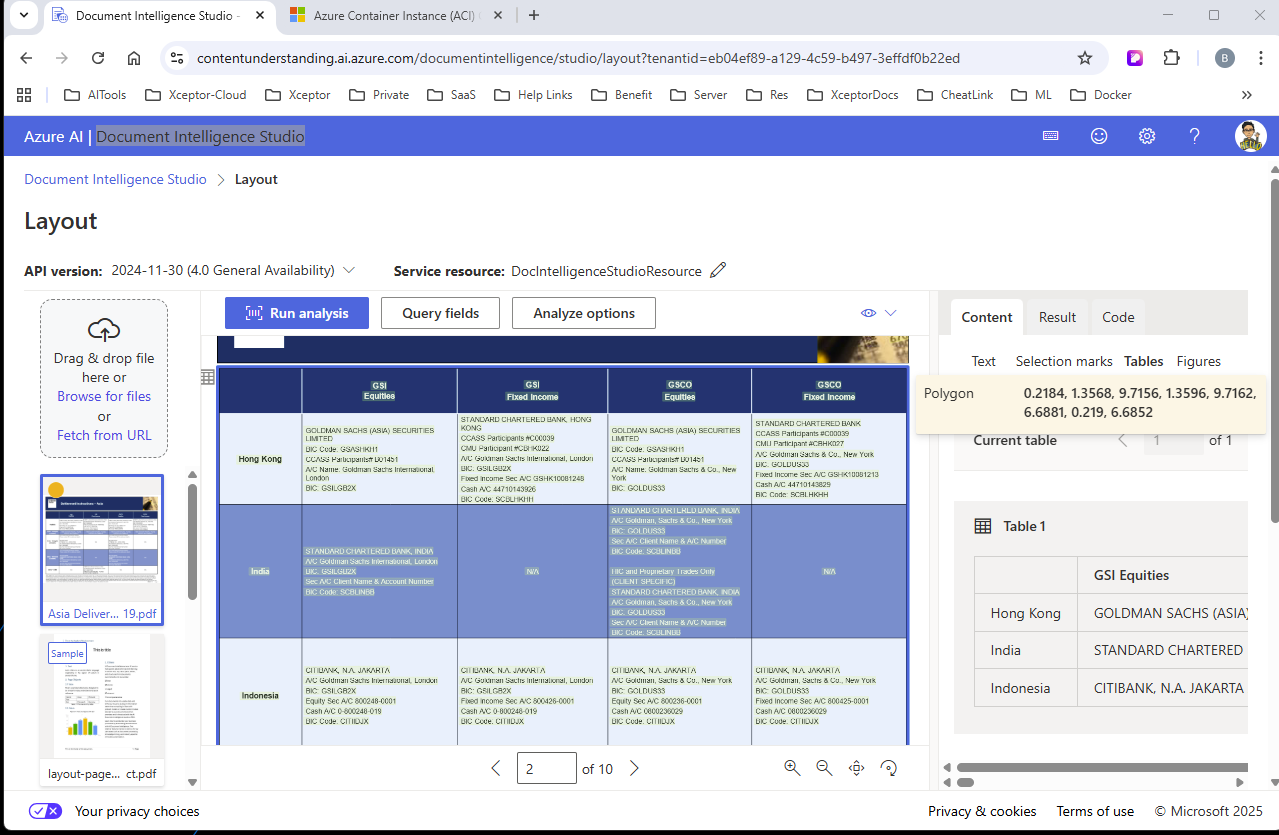
Task: Open Analyze options
Action: [584, 313]
